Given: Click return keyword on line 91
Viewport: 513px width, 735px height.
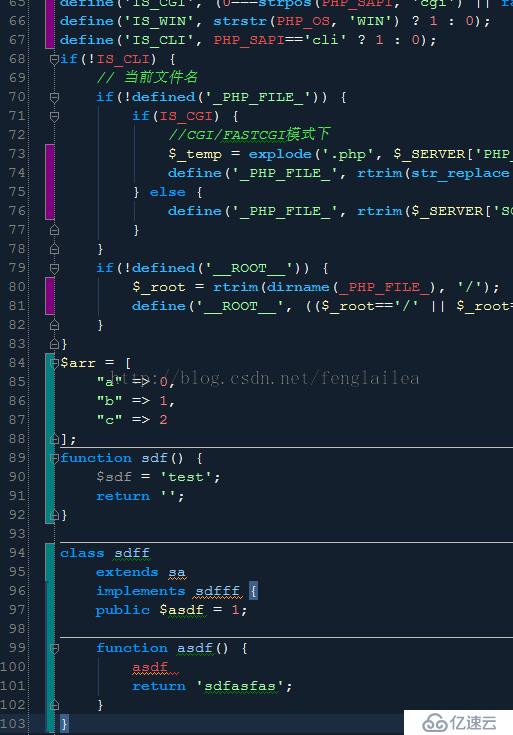Looking at the screenshot, I should [x=123, y=496].
